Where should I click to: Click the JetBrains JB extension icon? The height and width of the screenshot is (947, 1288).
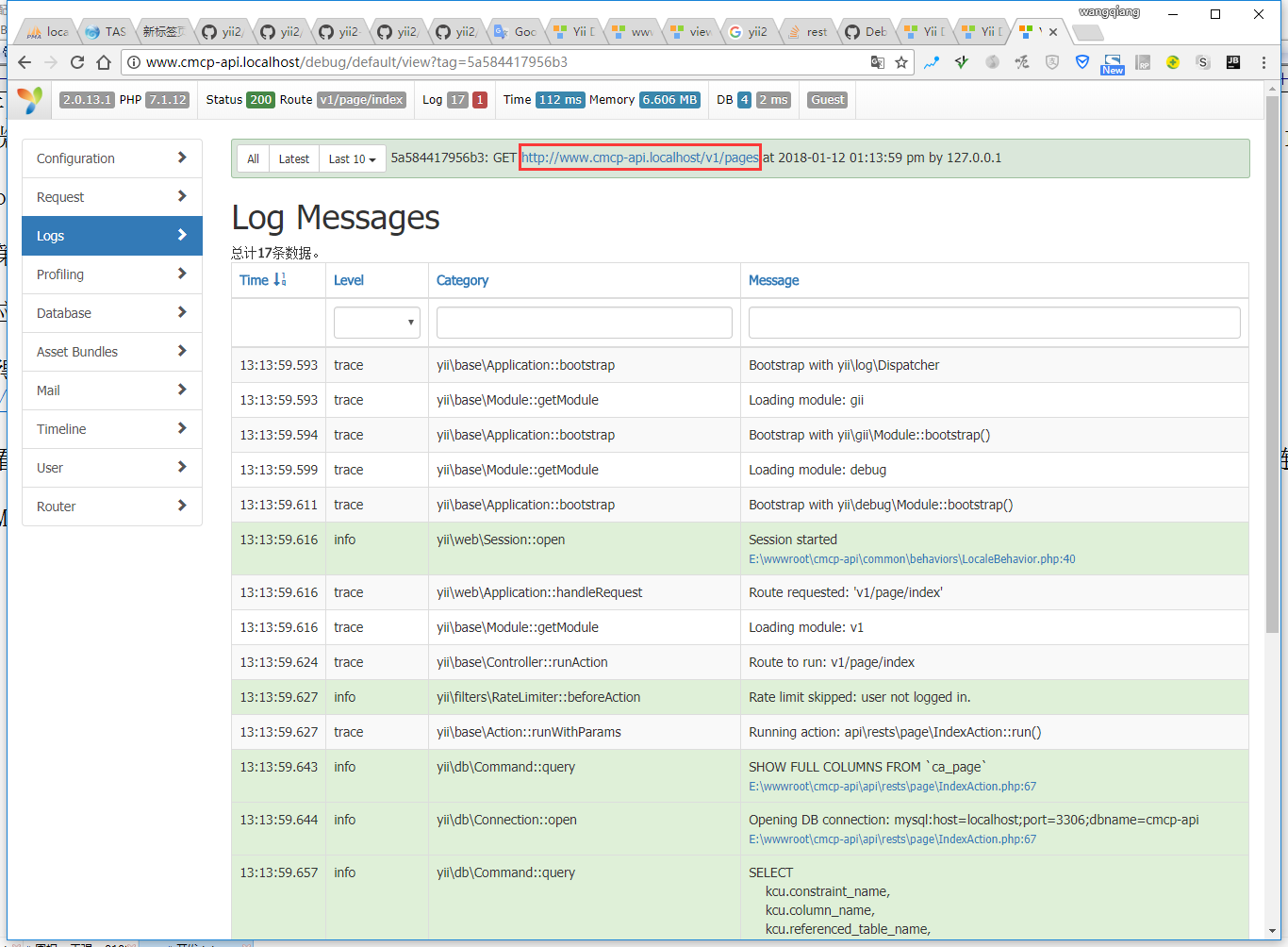(x=1232, y=62)
